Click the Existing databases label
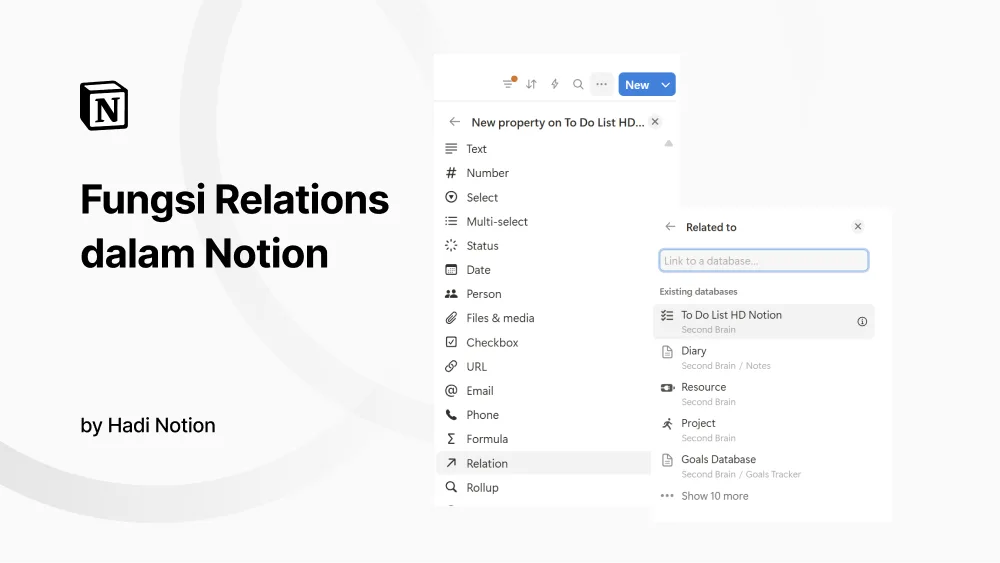Image resolution: width=1000 pixels, height=563 pixels. pyautogui.click(x=698, y=291)
